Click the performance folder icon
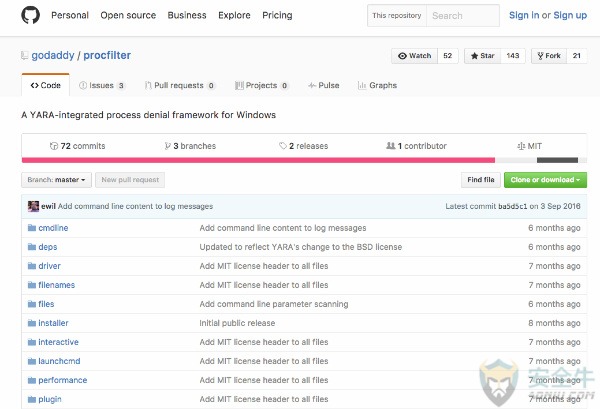Screen dimensions: 600x409 [32, 380]
